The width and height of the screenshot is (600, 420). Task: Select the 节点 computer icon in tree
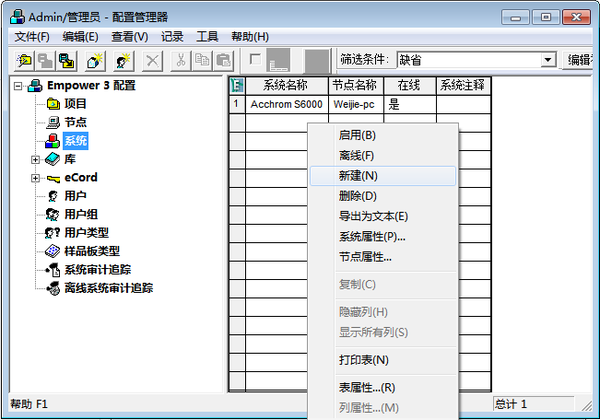54,122
